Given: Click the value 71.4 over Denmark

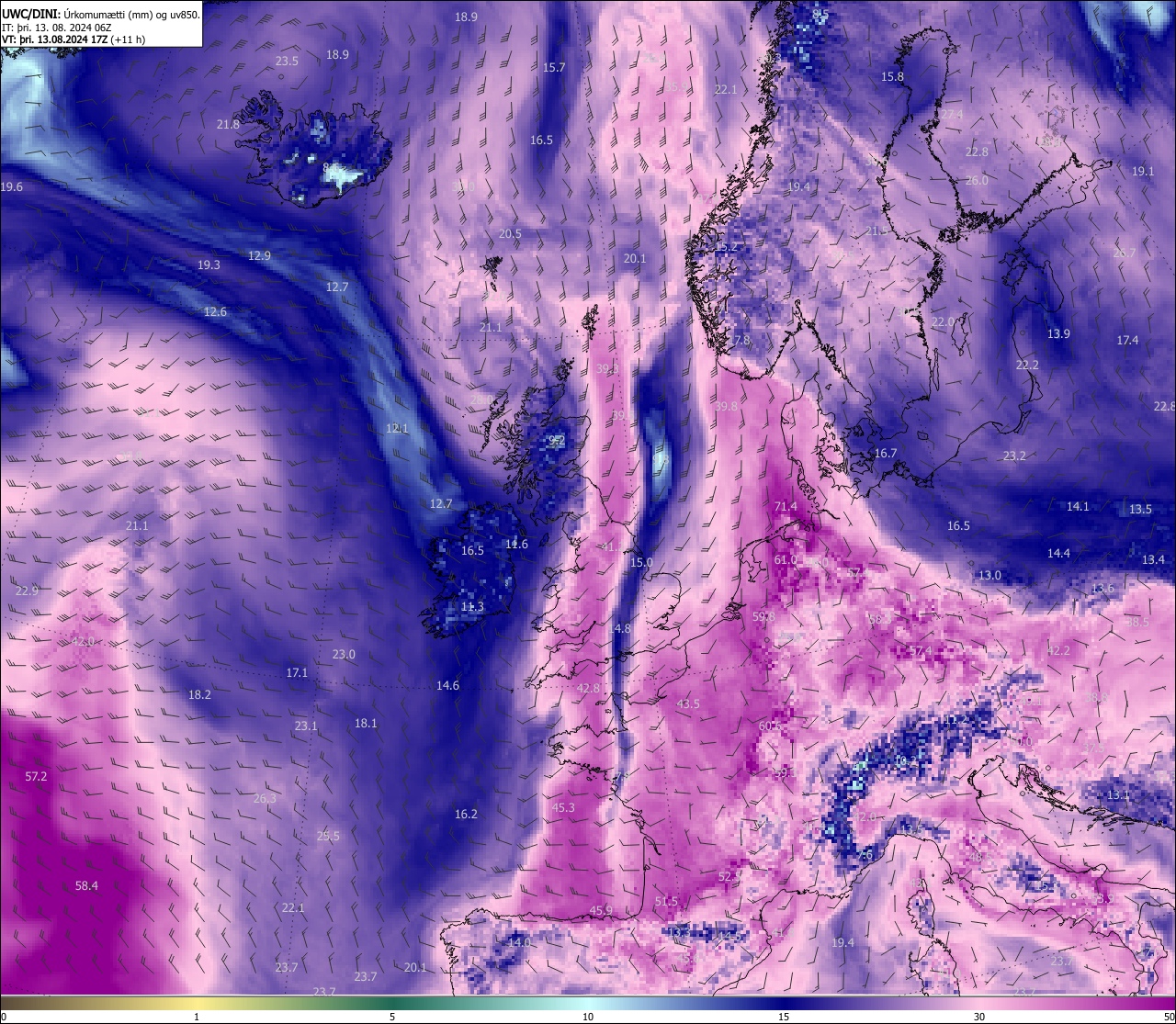Looking at the screenshot, I should pyautogui.click(x=786, y=506).
